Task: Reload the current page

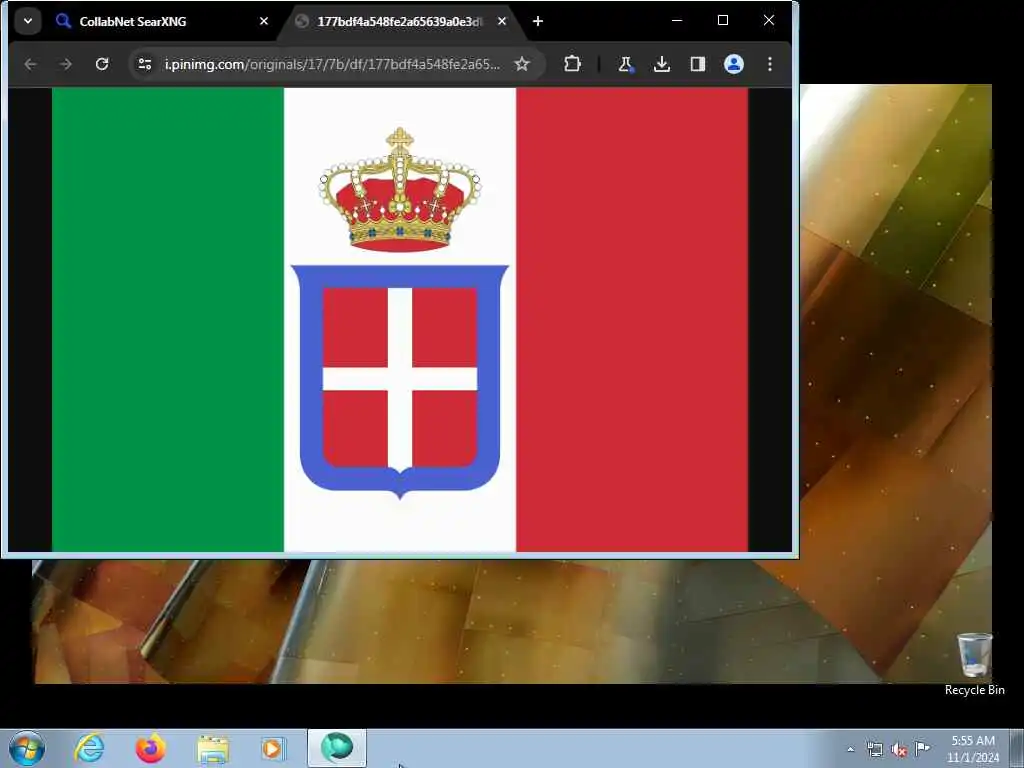Action: pyautogui.click(x=102, y=64)
